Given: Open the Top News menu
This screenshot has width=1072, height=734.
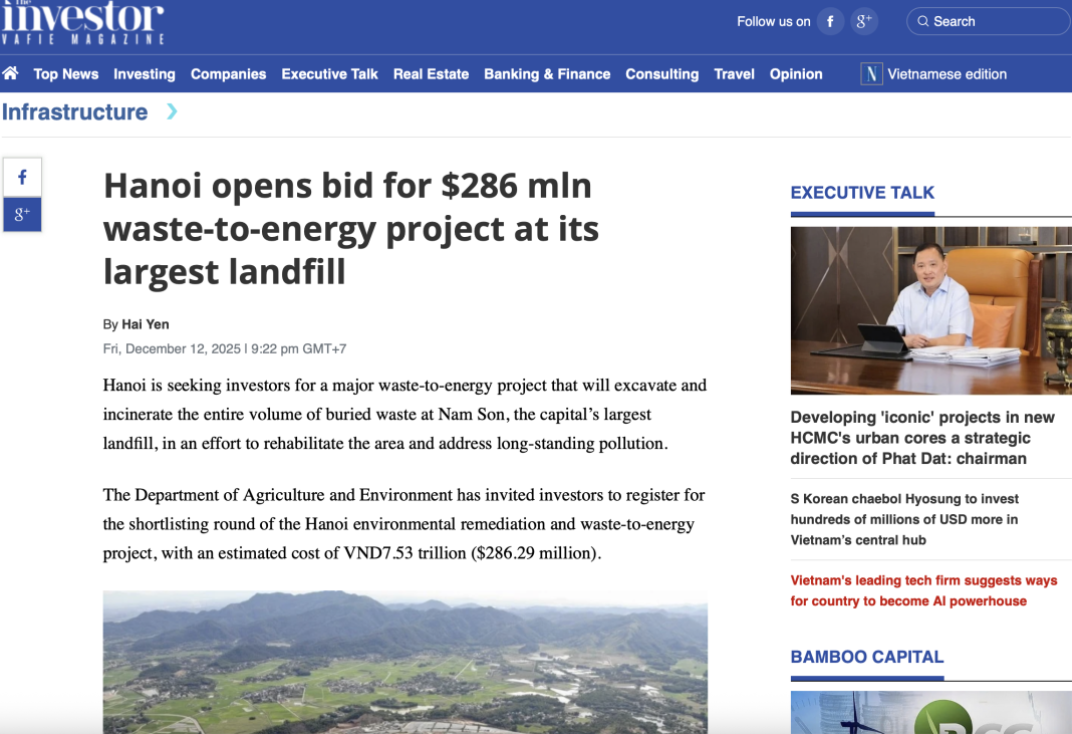Looking at the screenshot, I should tap(66, 74).
